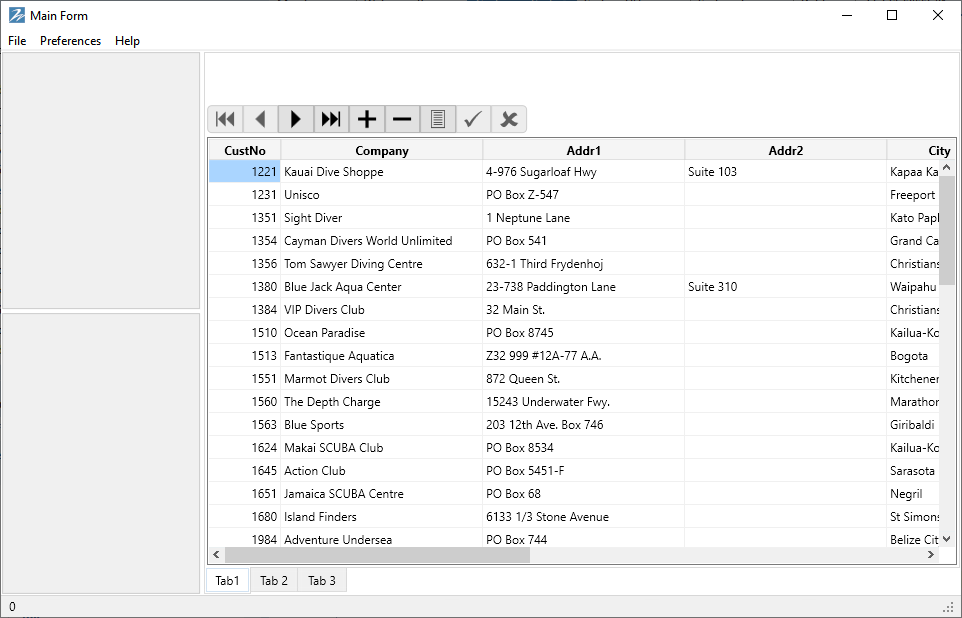Go to the first record in the navigator
This screenshot has height=618, width=962.
(226, 119)
